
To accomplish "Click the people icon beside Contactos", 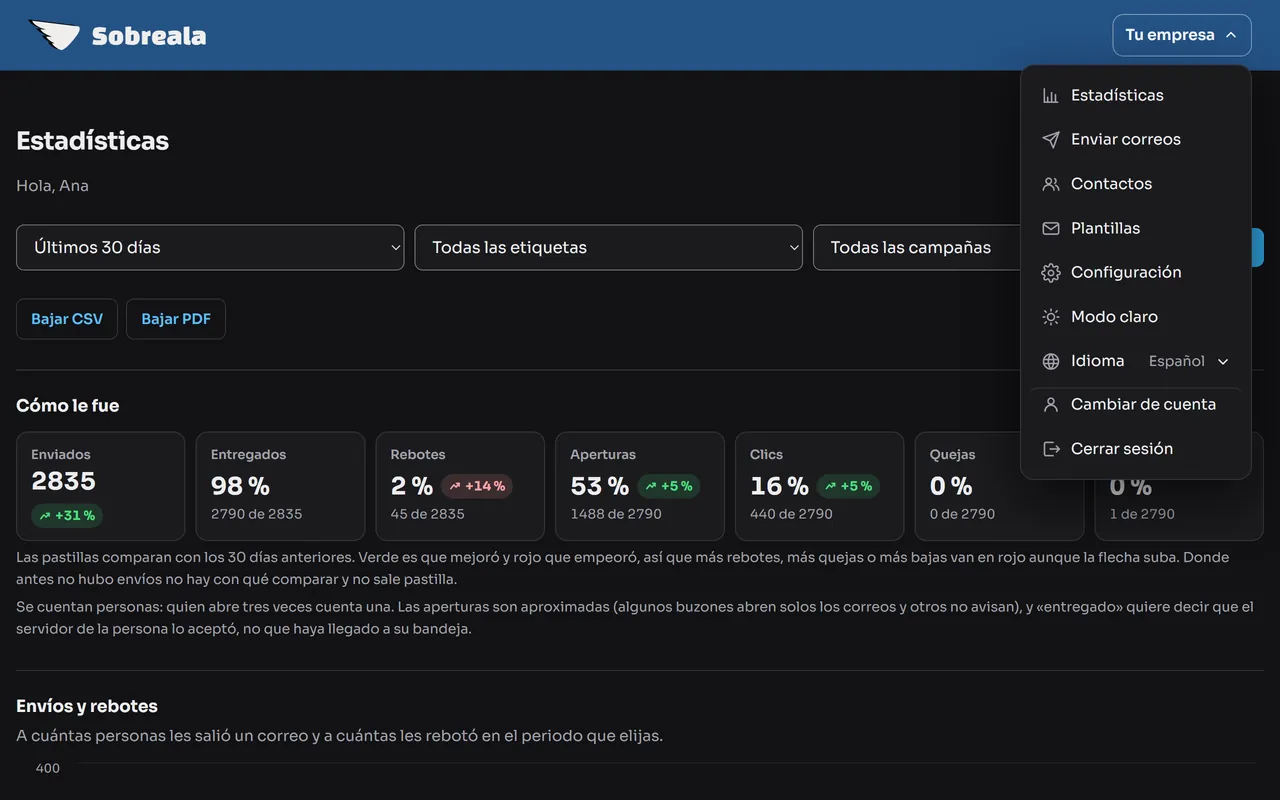I will 1050,184.
